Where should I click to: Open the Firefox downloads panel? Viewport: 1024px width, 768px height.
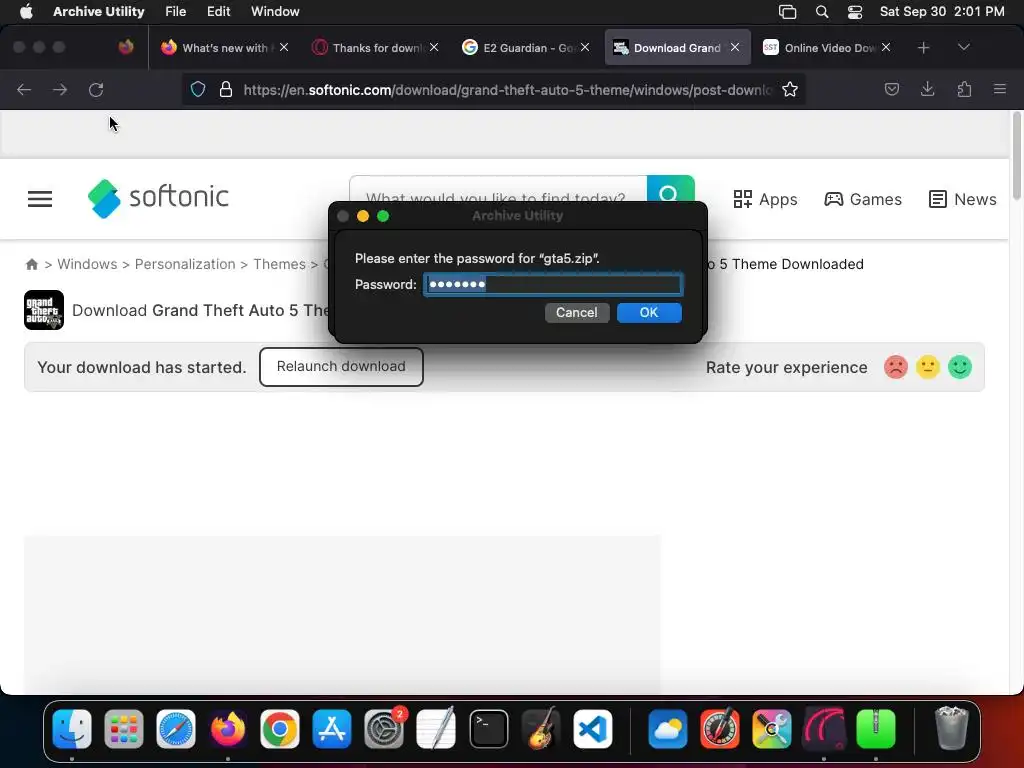point(927,89)
